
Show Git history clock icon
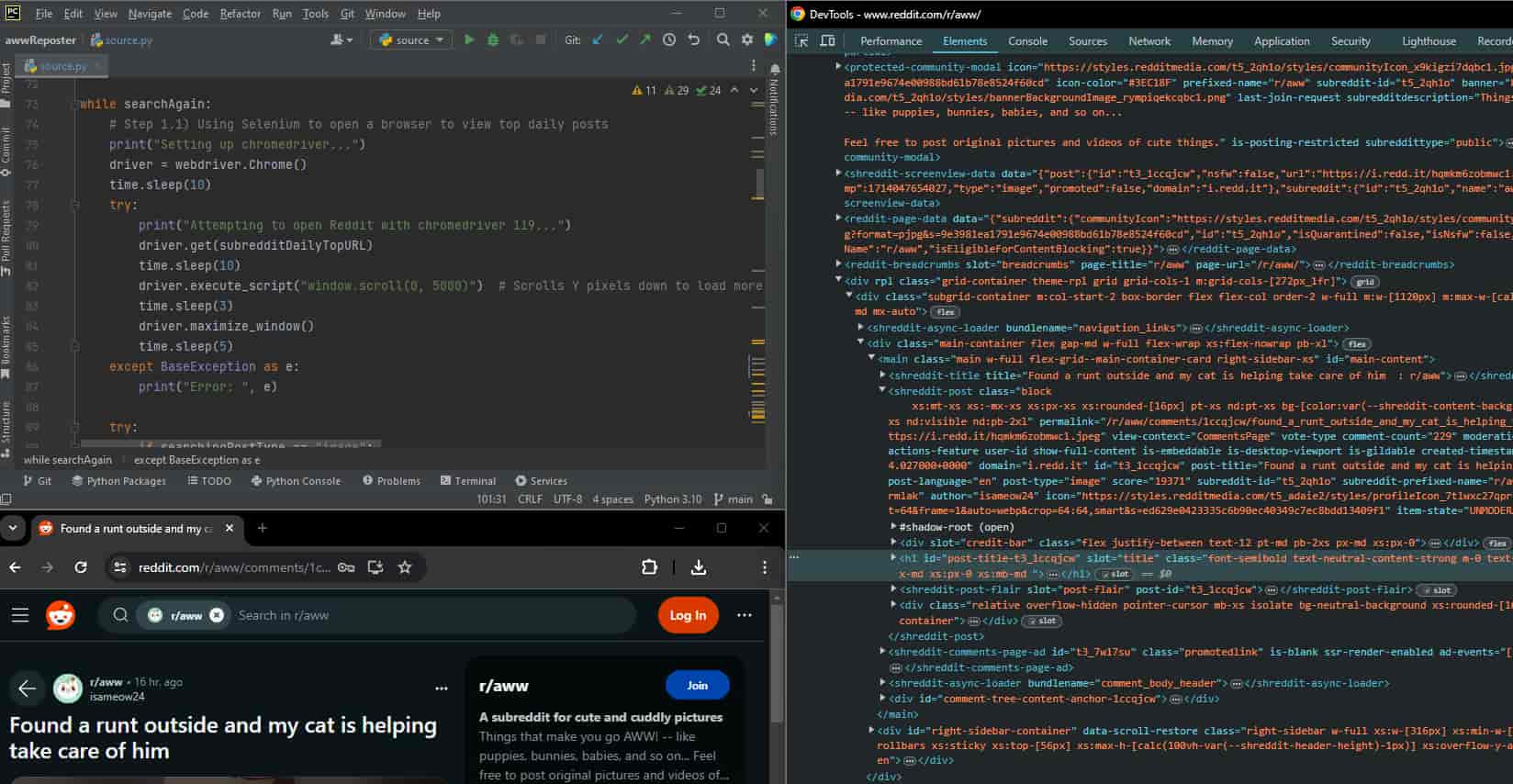coord(669,39)
